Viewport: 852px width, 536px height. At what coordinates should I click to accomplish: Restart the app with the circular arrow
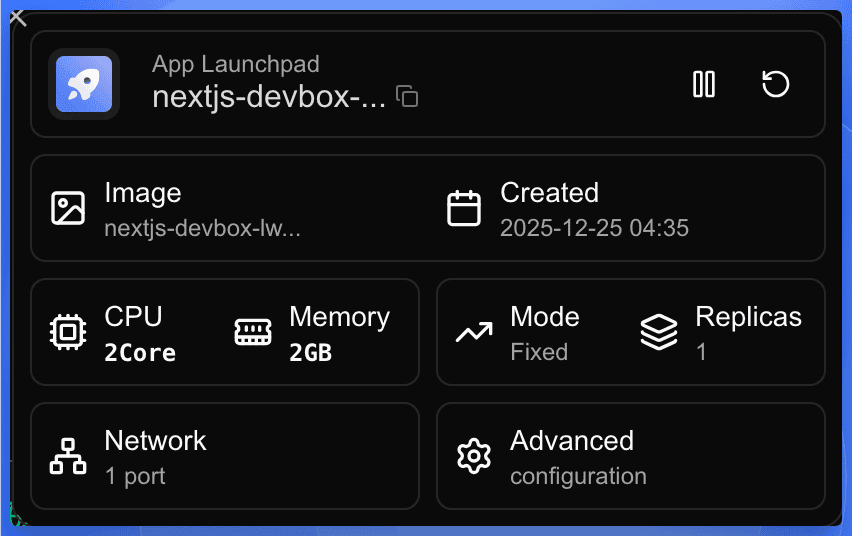click(775, 84)
